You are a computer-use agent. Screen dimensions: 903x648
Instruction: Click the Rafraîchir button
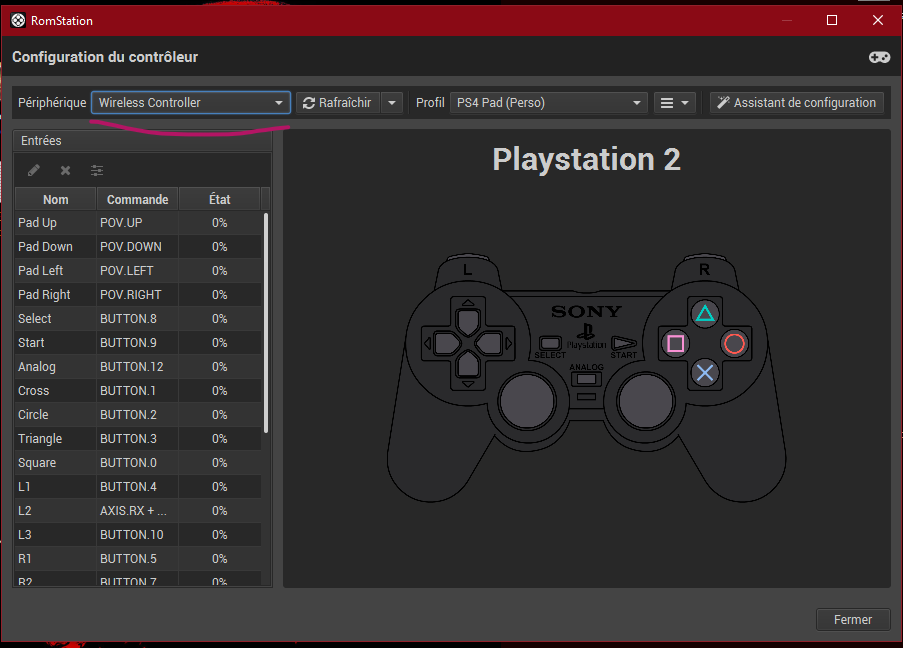[338, 103]
